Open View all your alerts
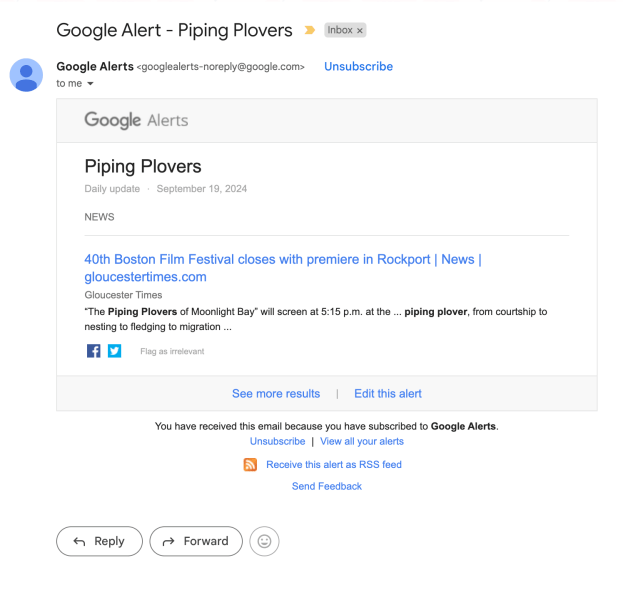The width and height of the screenshot is (623, 603). [362, 441]
